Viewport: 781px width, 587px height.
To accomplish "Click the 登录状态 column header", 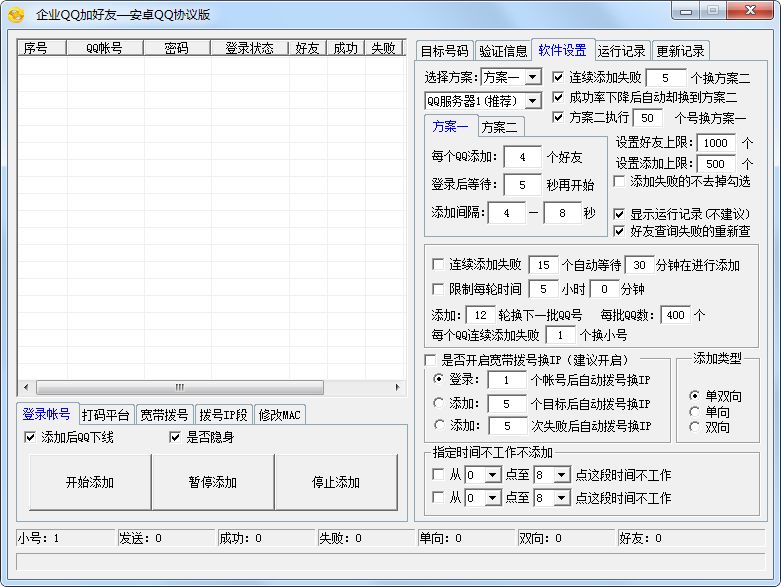I will pos(250,48).
